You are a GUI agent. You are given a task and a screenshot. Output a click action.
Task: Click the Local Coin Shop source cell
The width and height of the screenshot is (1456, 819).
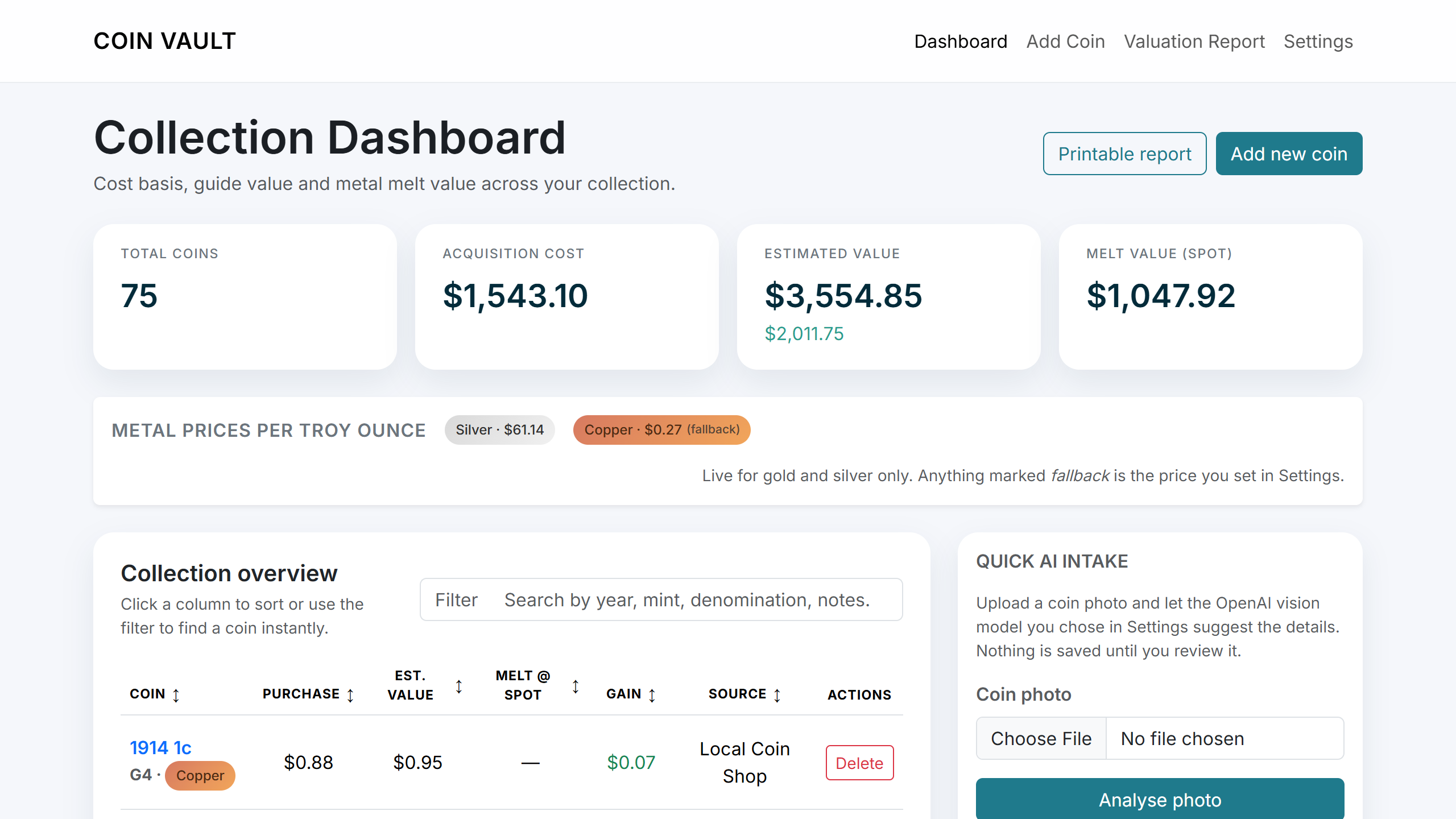coord(744,762)
